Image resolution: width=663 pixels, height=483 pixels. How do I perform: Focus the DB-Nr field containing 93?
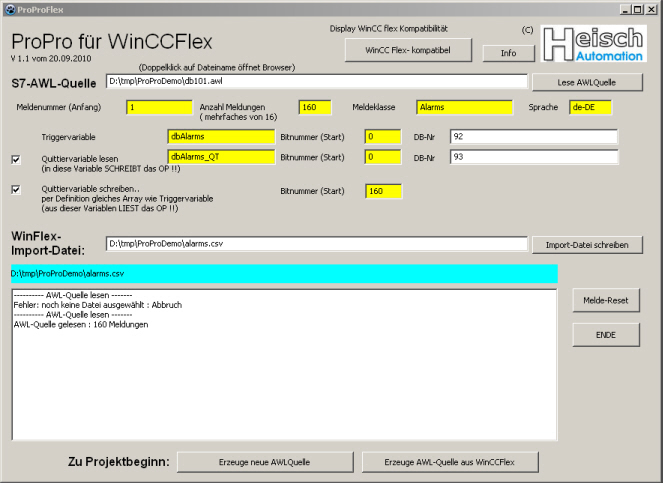[534, 157]
